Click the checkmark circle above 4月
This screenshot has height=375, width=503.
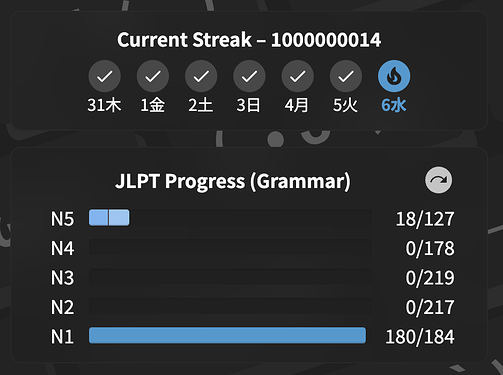298,76
